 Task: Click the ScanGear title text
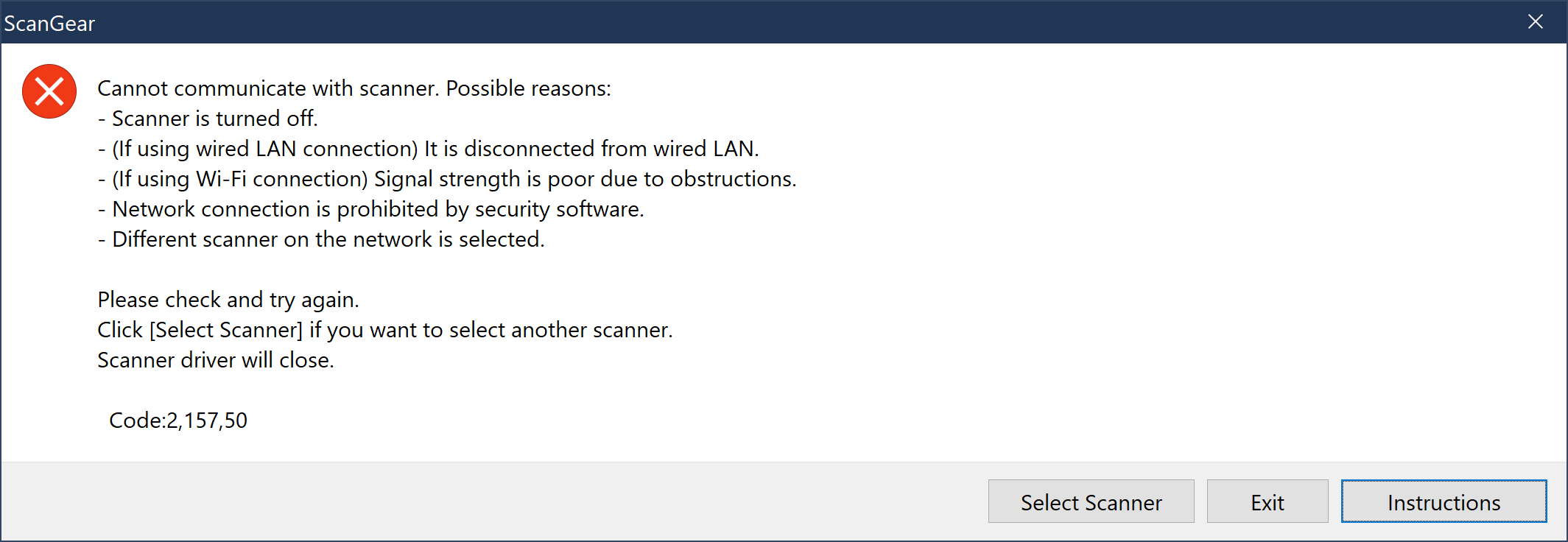(49, 23)
